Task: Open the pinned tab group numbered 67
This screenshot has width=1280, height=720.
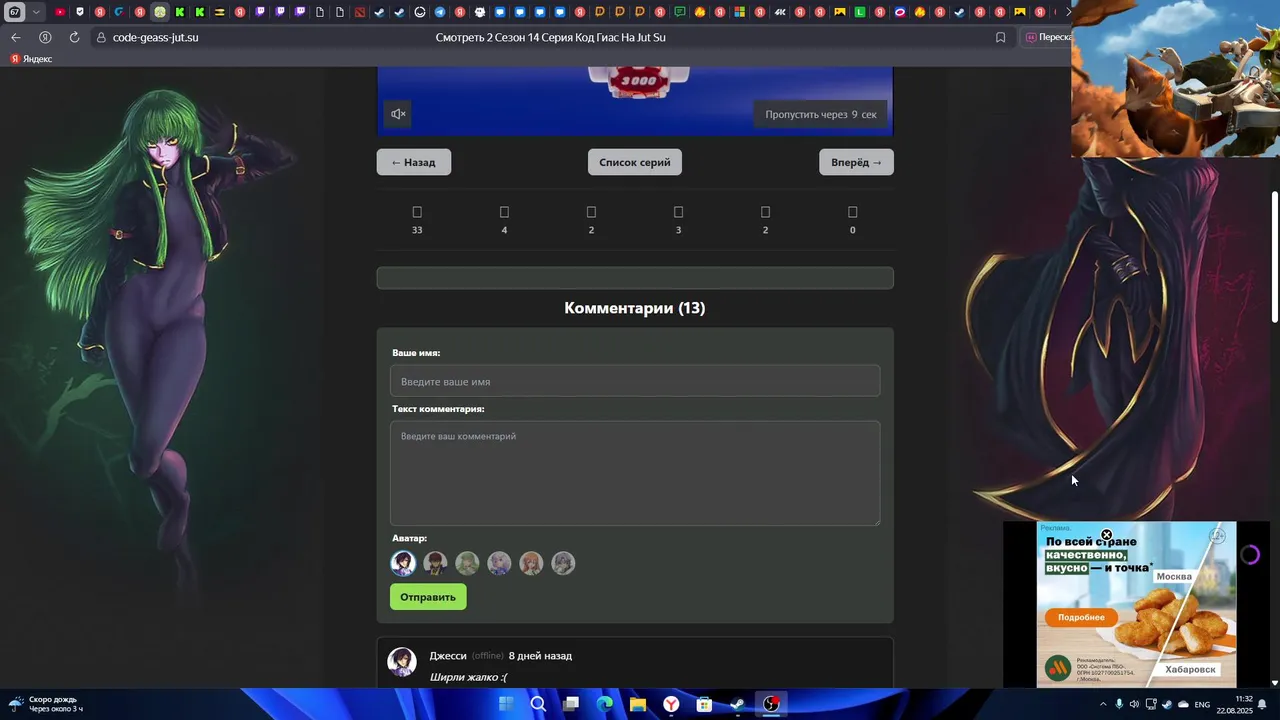Action: pos(14,12)
